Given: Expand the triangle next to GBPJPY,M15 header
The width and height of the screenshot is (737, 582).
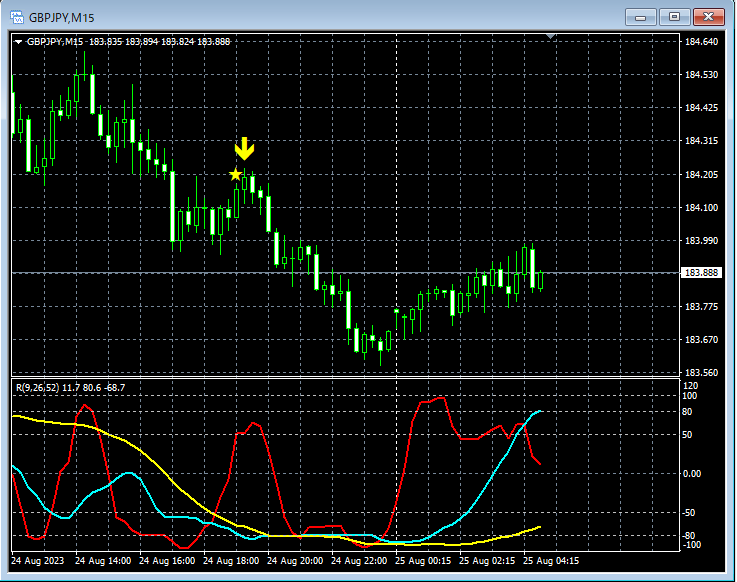Looking at the screenshot, I should click(x=18, y=42).
